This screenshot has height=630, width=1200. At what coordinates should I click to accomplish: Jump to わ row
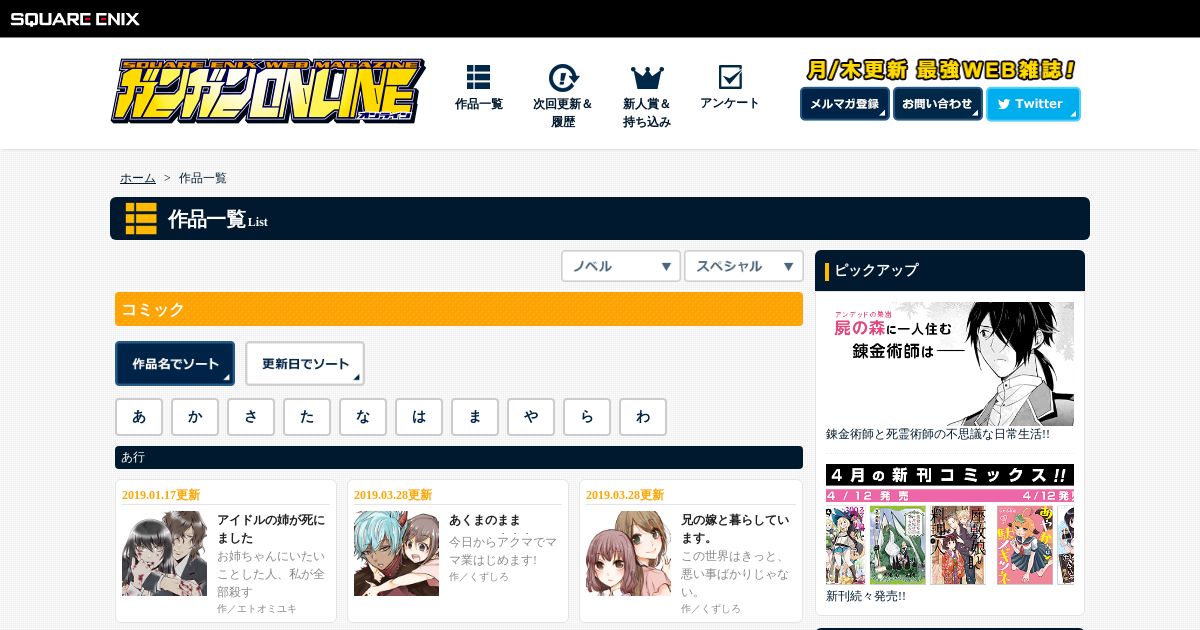pyautogui.click(x=643, y=417)
